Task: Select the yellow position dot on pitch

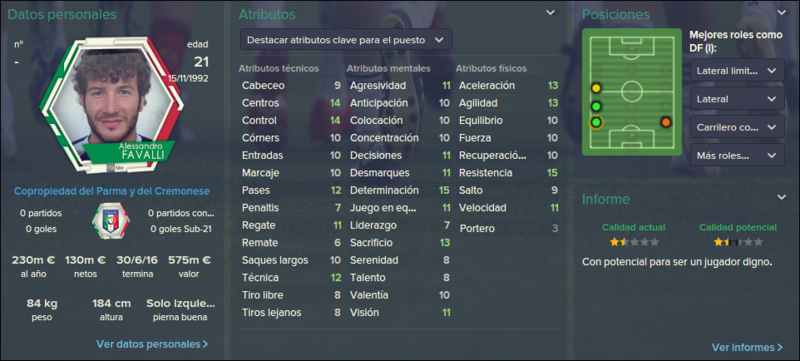Action: [x=596, y=88]
